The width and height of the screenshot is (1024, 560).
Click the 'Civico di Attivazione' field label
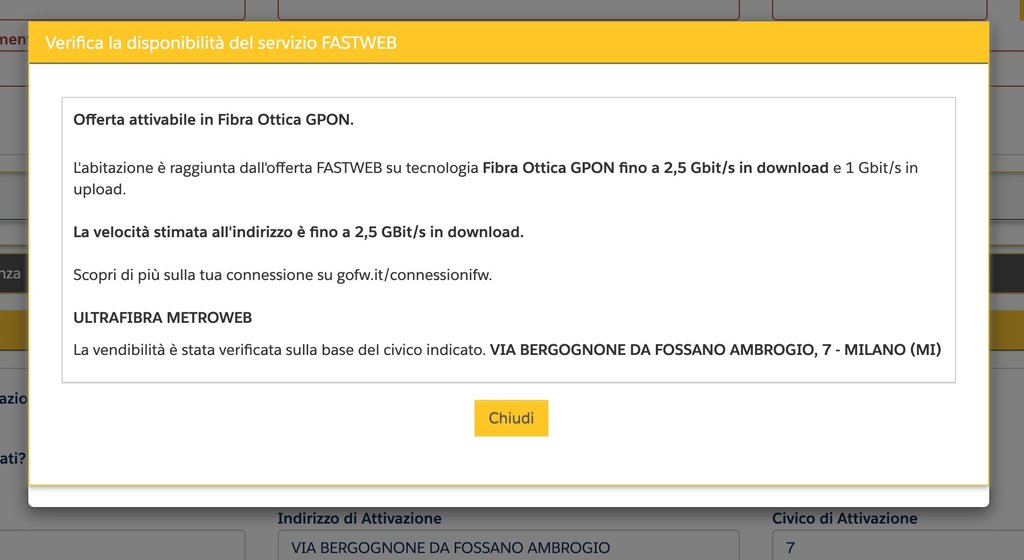(844, 518)
